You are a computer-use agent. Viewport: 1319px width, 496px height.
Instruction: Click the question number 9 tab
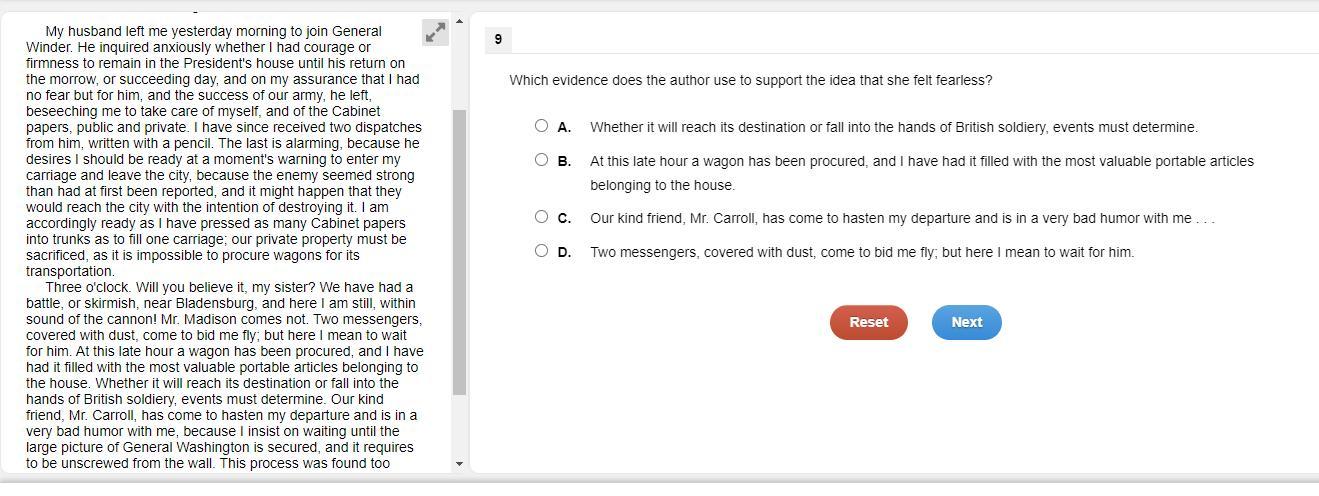click(x=498, y=40)
